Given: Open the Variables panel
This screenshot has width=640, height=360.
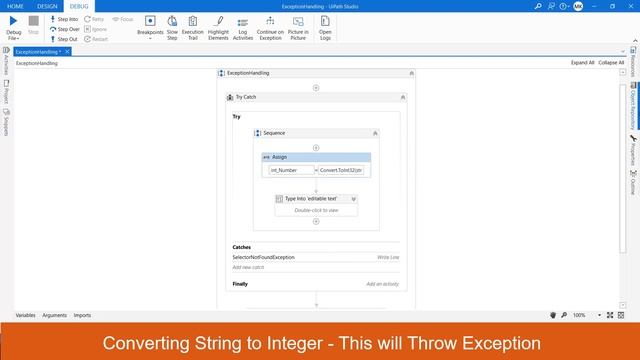Looking at the screenshot, I should [x=25, y=315].
